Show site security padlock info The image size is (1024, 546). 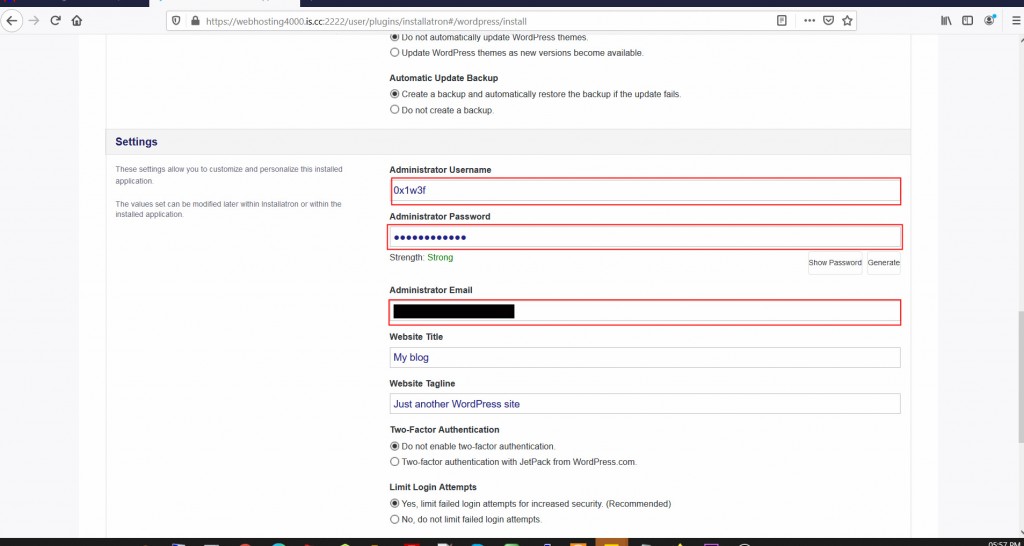click(195, 21)
